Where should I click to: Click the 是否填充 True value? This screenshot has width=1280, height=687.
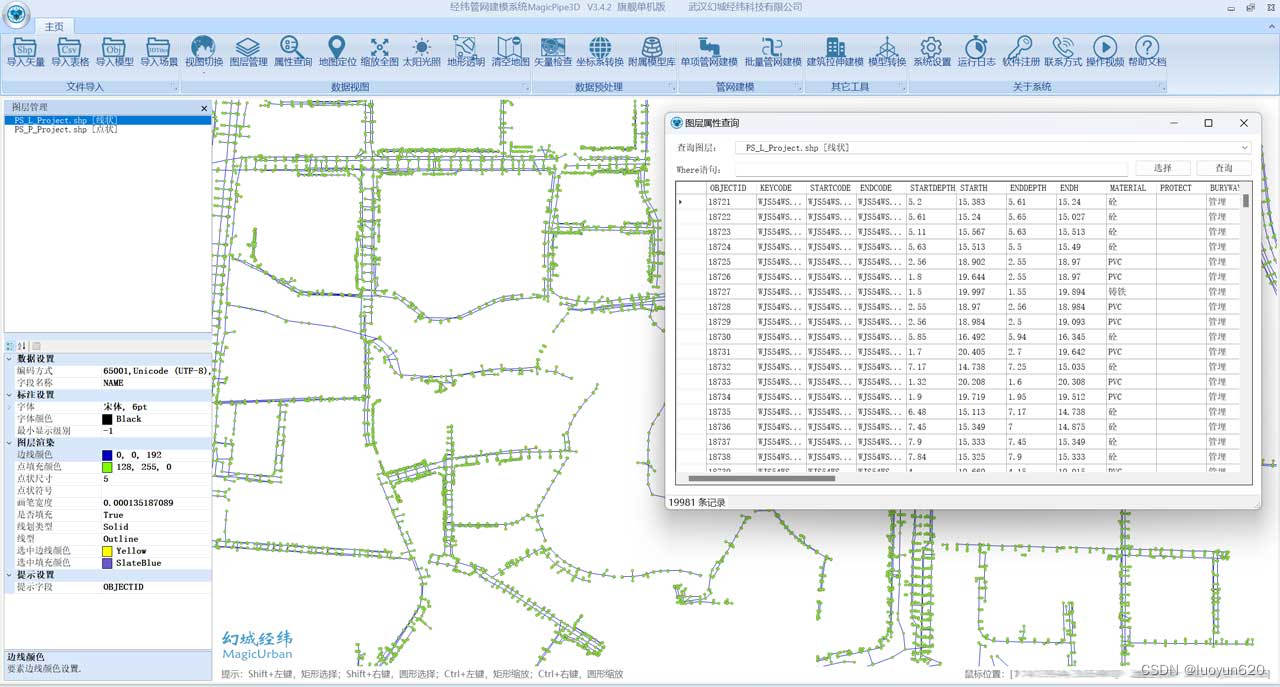[155, 515]
